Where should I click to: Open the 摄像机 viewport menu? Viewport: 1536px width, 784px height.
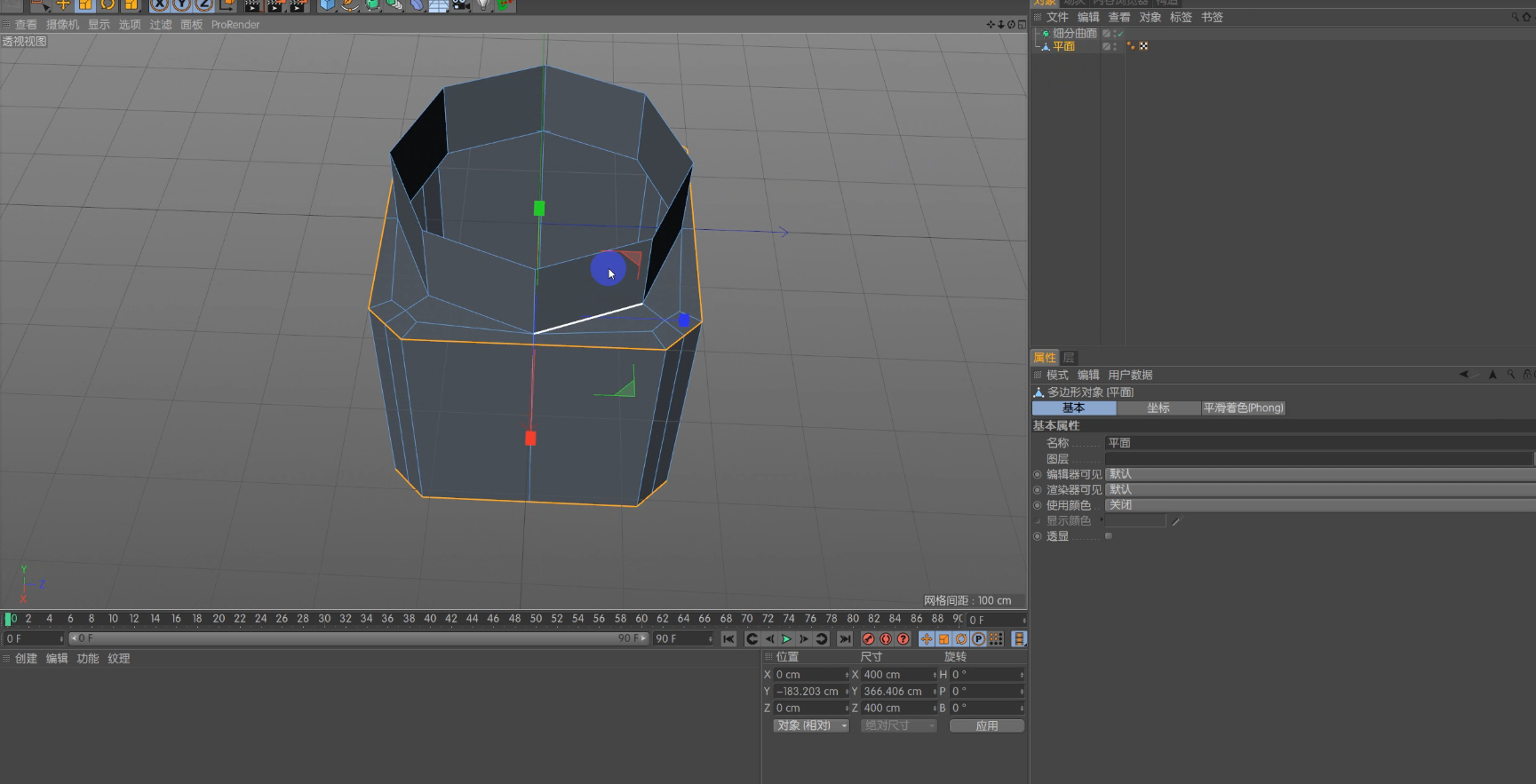[x=62, y=25]
